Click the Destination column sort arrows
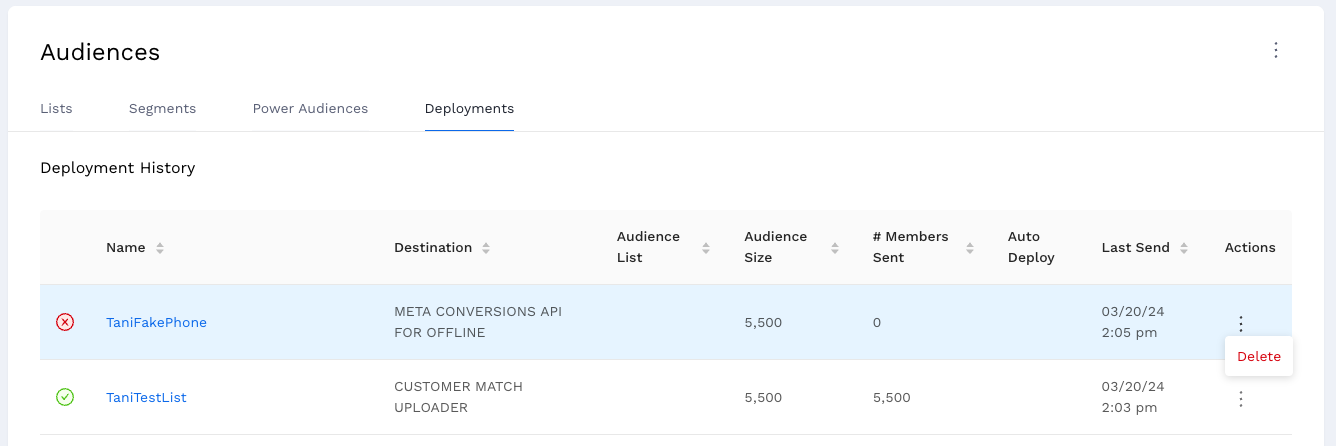1336x446 pixels. point(486,248)
